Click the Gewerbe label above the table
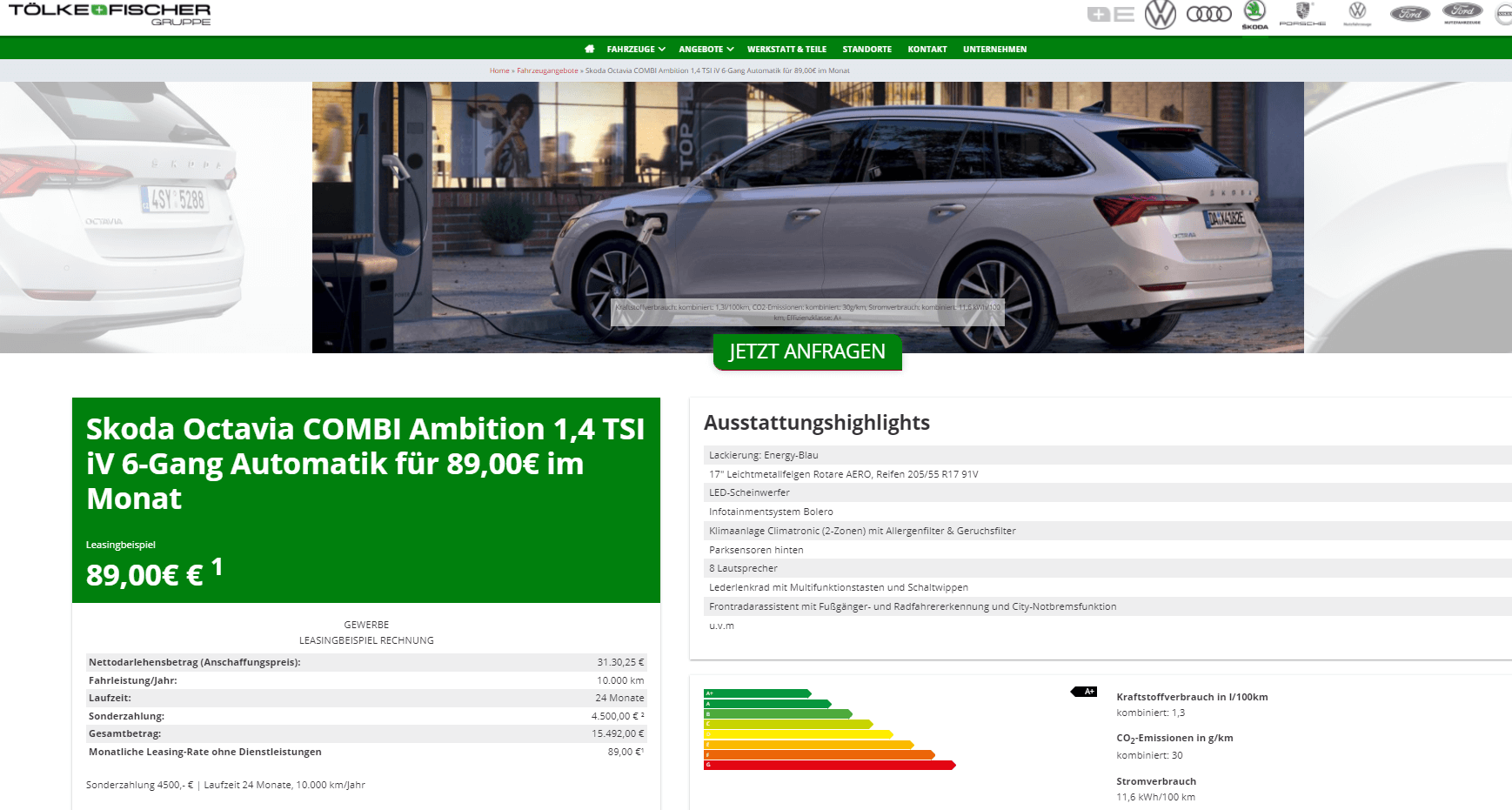1512x810 pixels. 366,625
